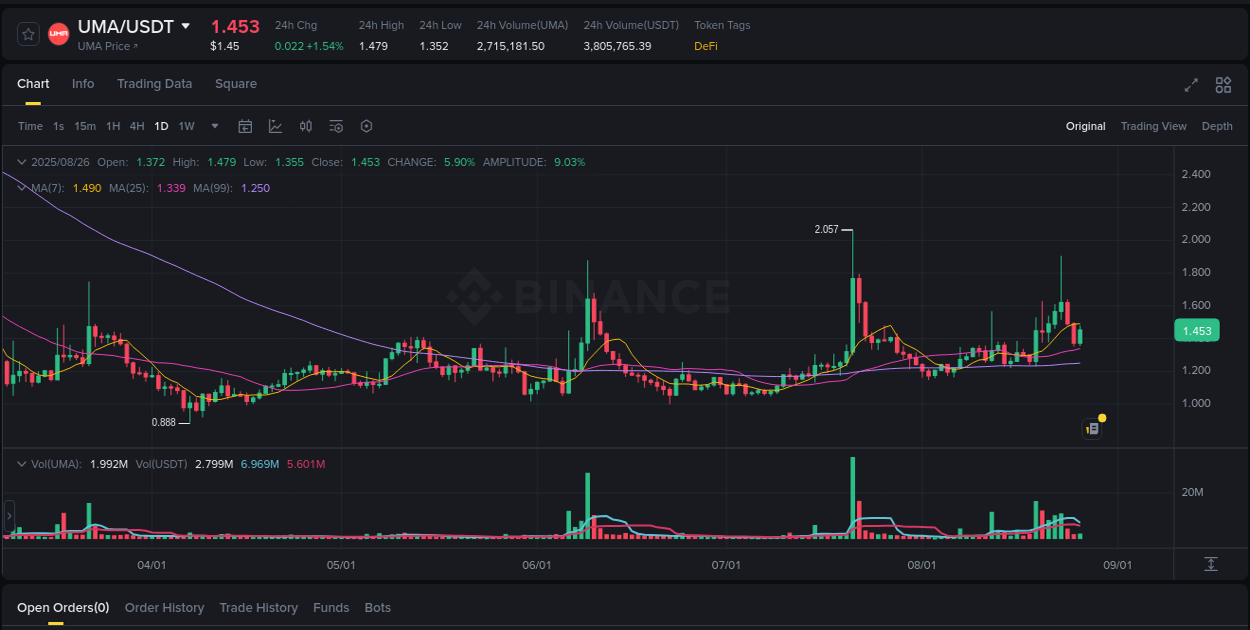
Task: Collapse the OHLC info row chevron
Action: coord(21,160)
